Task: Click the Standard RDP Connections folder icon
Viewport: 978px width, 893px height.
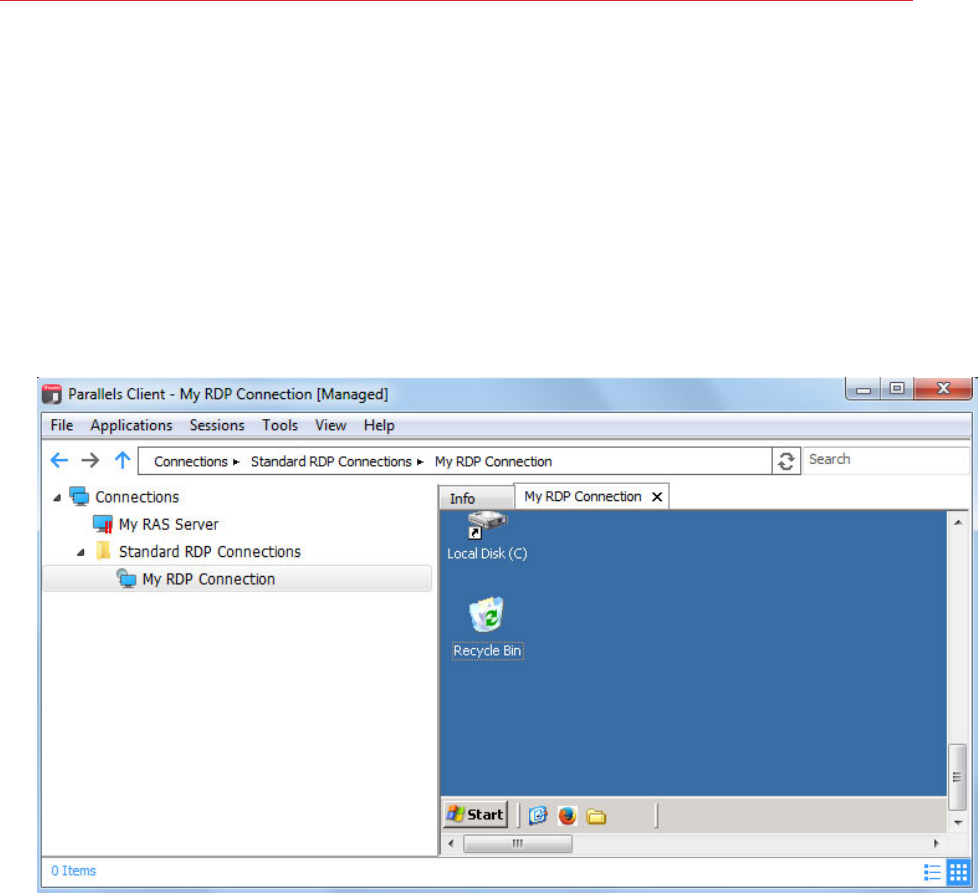Action: pyautogui.click(x=104, y=551)
